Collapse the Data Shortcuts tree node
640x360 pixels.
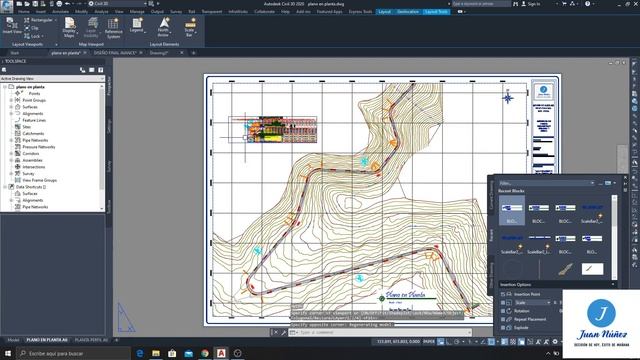point(4,187)
